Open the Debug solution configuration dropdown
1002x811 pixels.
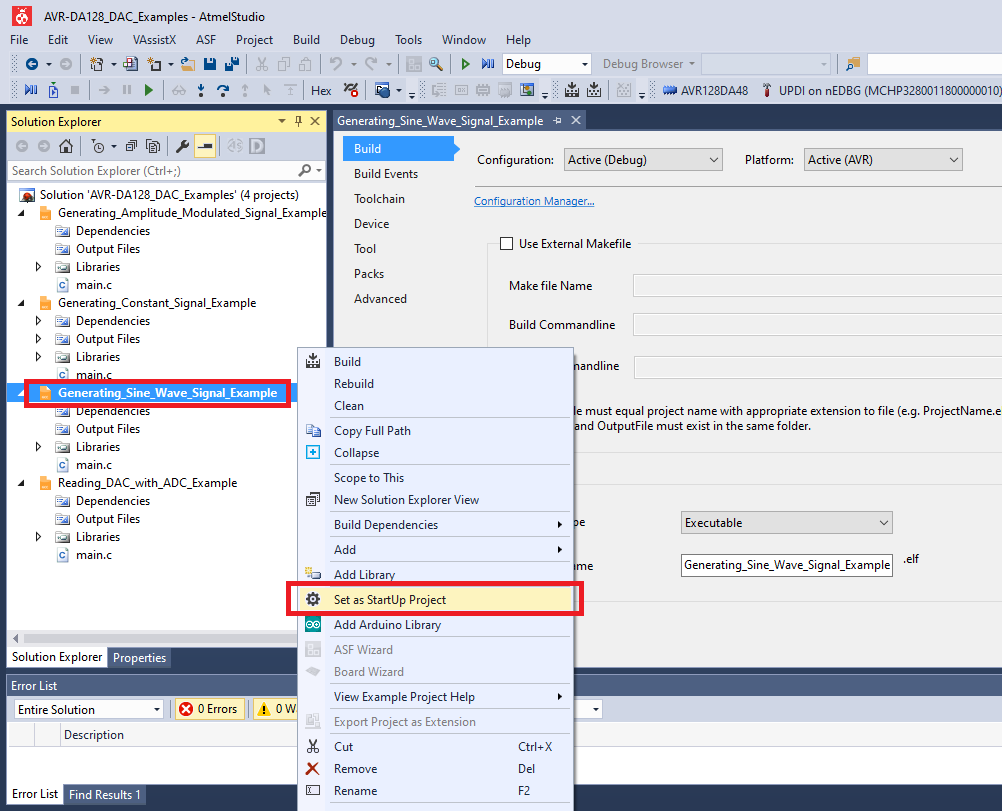pos(546,64)
